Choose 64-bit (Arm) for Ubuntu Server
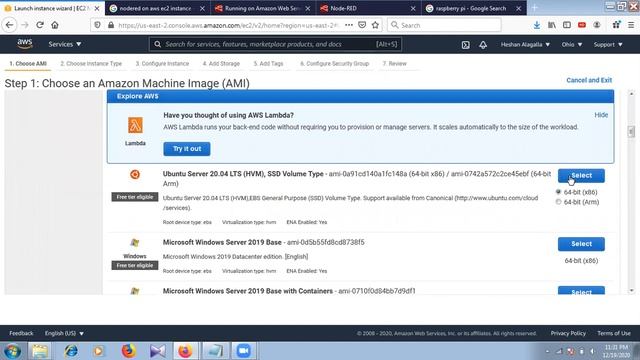The image size is (640, 360). point(558,202)
